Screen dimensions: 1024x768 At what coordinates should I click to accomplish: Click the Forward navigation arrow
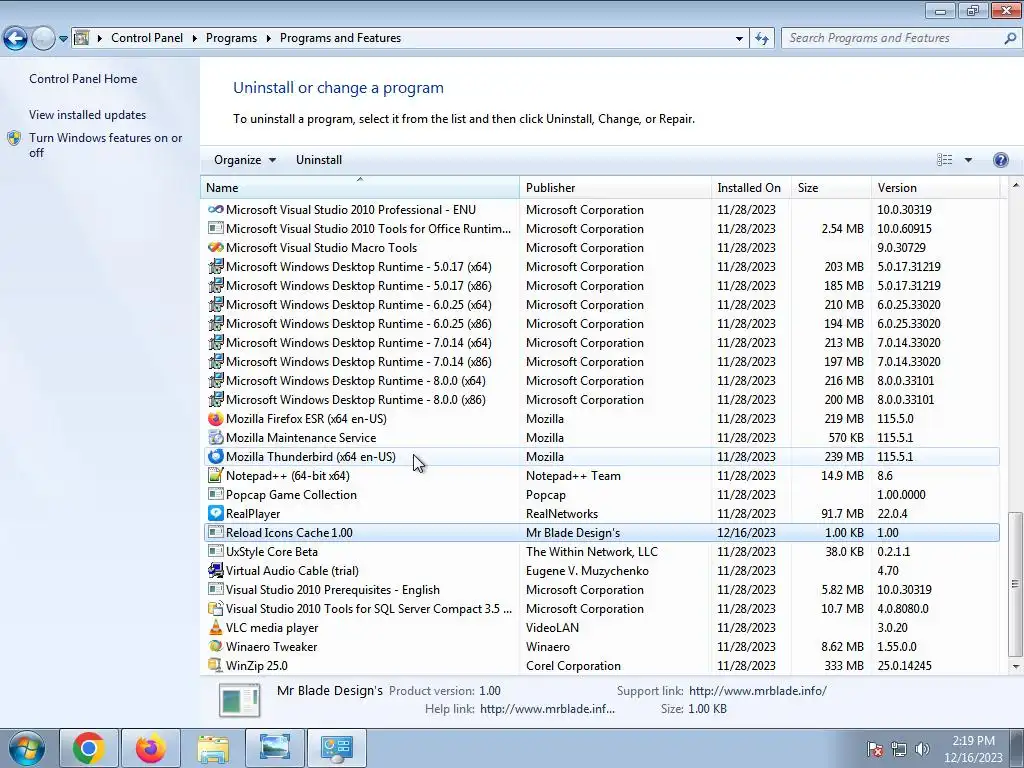[x=43, y=38]
